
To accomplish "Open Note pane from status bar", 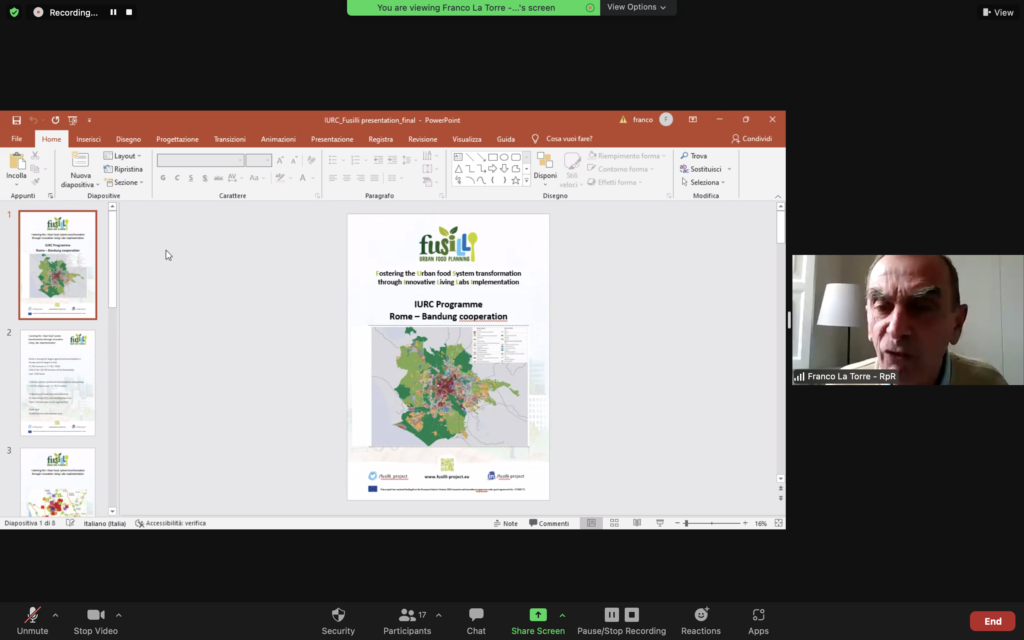I will 505,523.
